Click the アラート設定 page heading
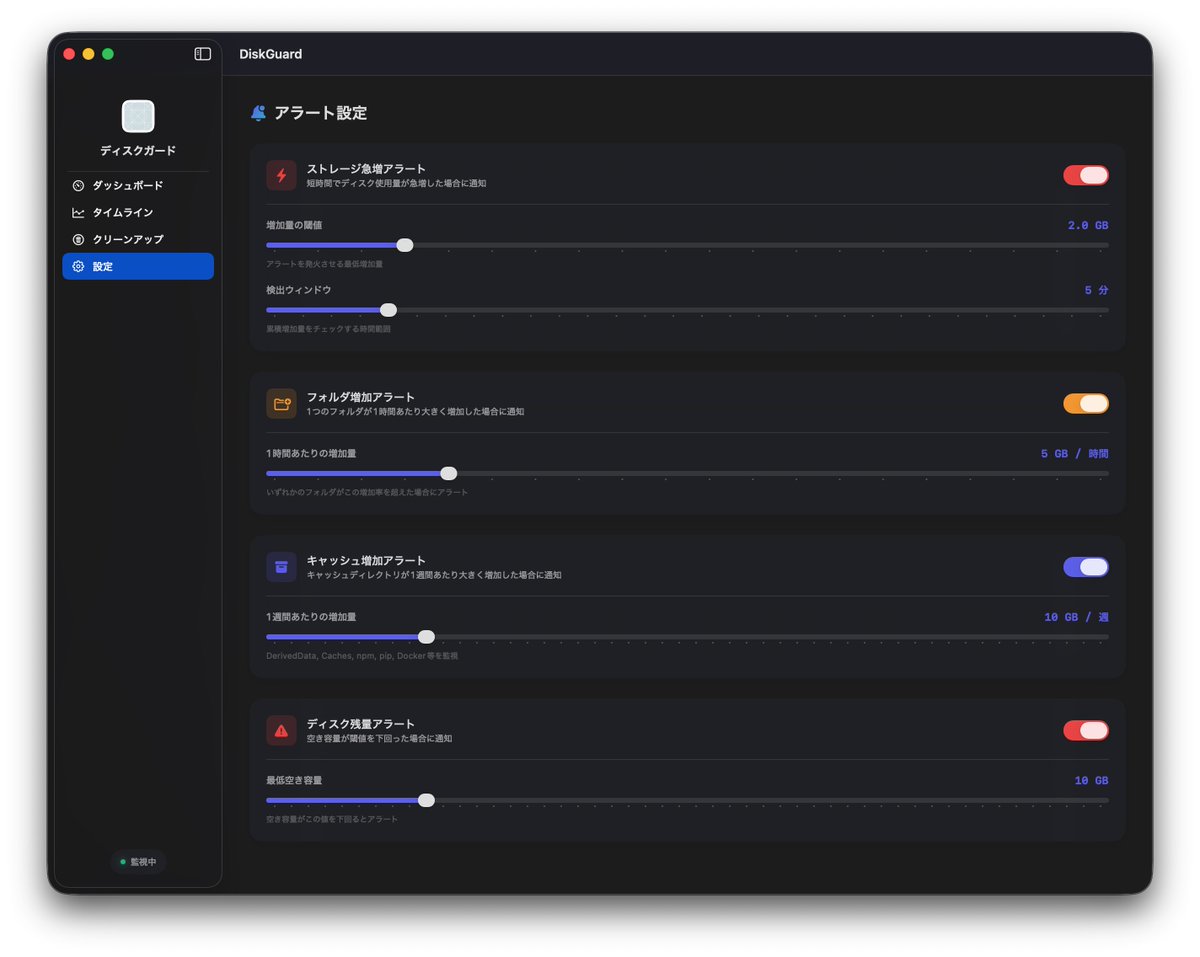The width and height of the screenshot is (1200, 957). (x=321, y=113)
